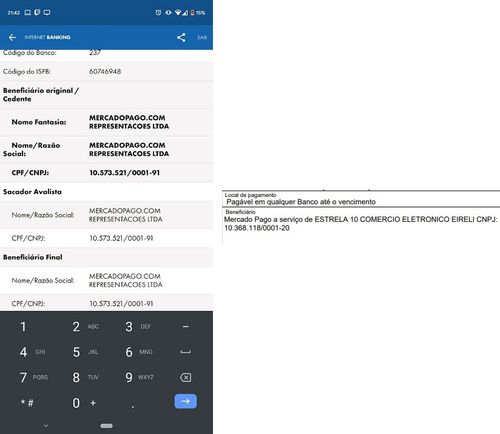Tap the asterisk hash key
The height and width of the screenshot is (434, 500).
(x=27, y=403)
